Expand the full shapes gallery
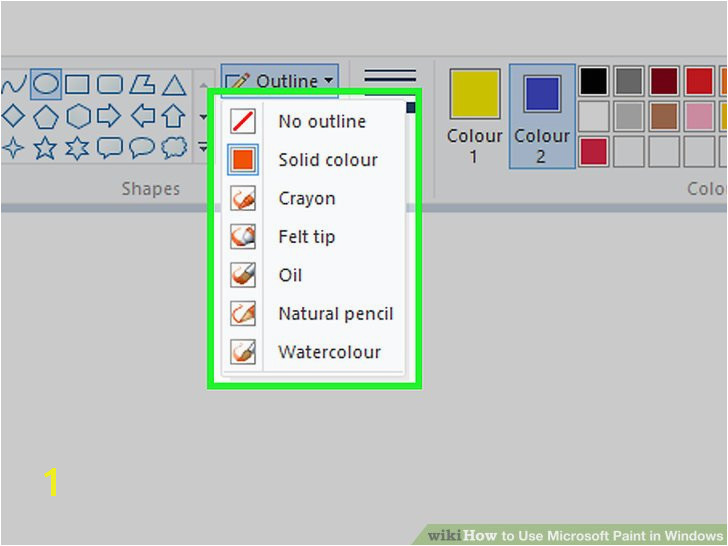 pos(203,148)
